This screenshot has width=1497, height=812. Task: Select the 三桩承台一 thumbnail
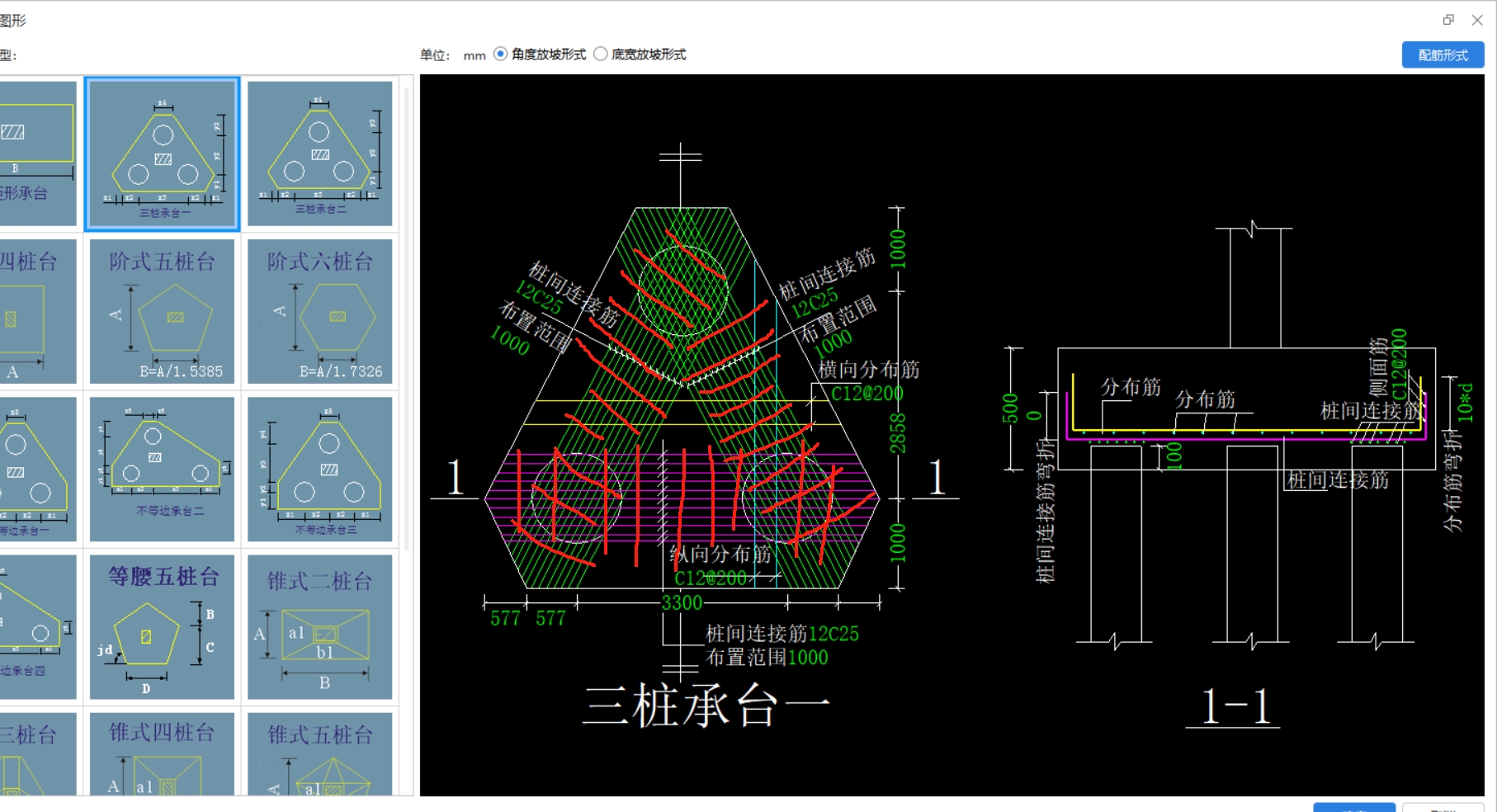[163, 153]
